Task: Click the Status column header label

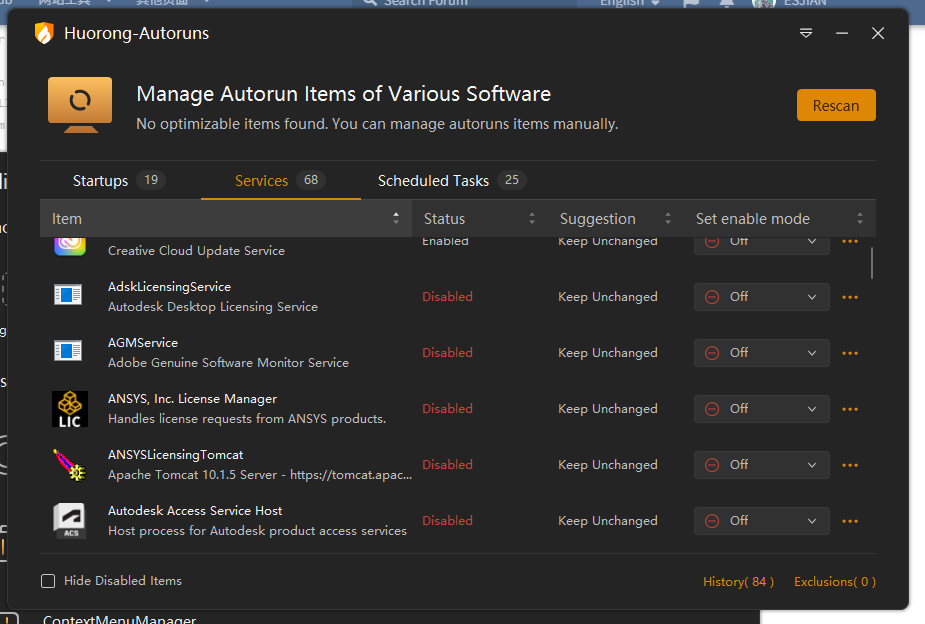Action: 444,219
